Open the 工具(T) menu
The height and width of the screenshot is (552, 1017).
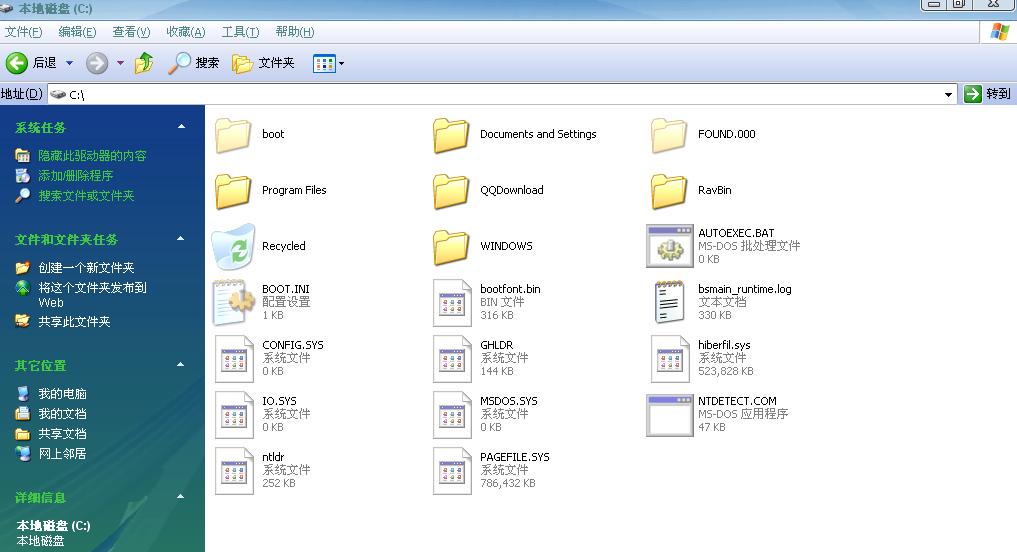pos(240,32)
